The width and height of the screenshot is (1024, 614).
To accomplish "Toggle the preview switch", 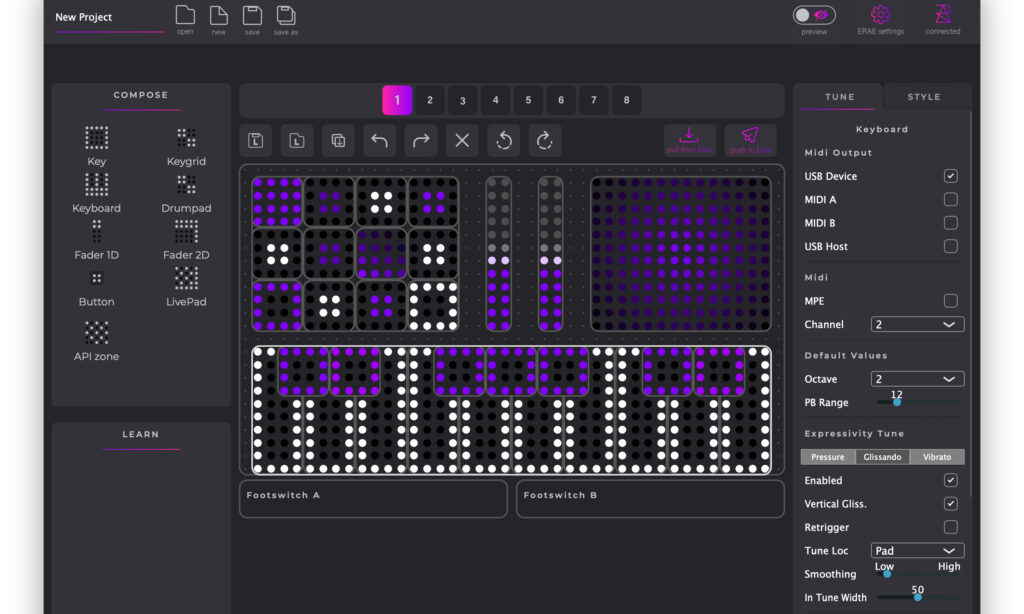I will [x=814, y=15].
